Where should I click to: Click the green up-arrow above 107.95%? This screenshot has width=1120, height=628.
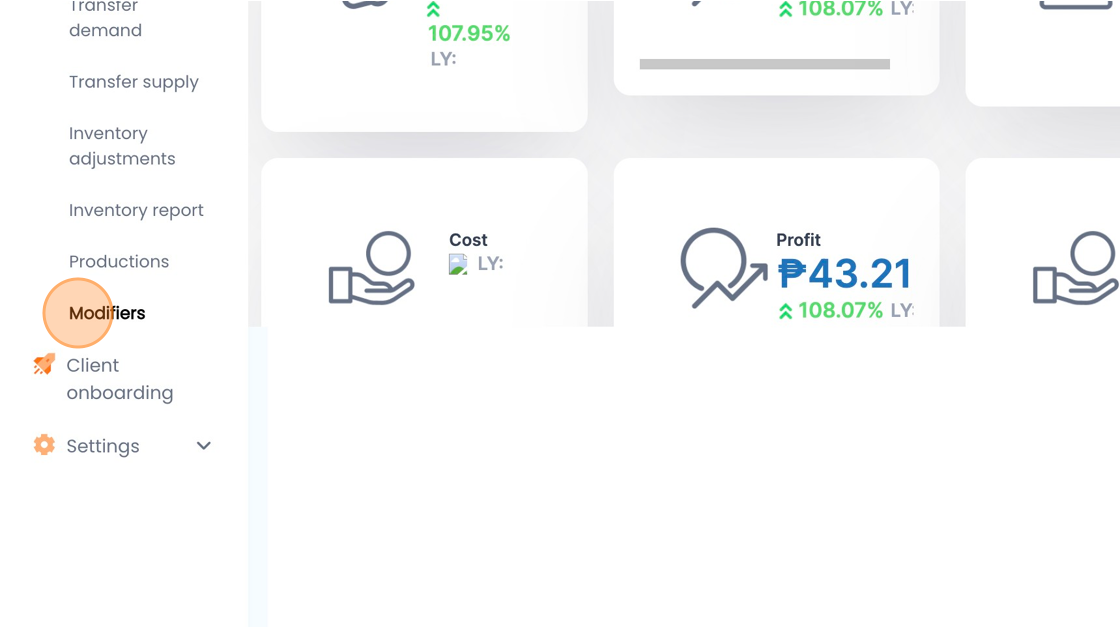pos(433,10)
